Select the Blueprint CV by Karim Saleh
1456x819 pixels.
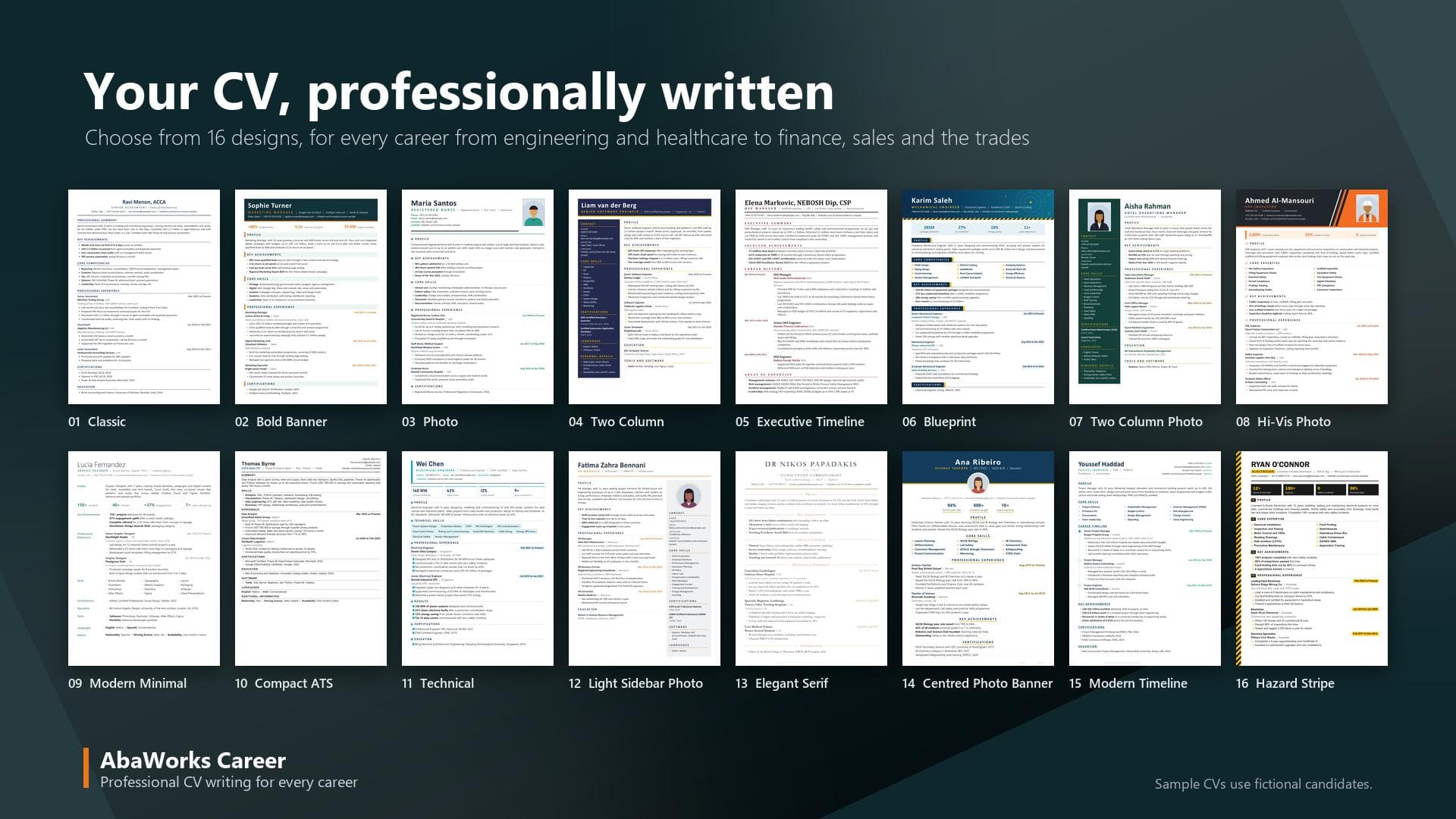[x=978, y=297]
